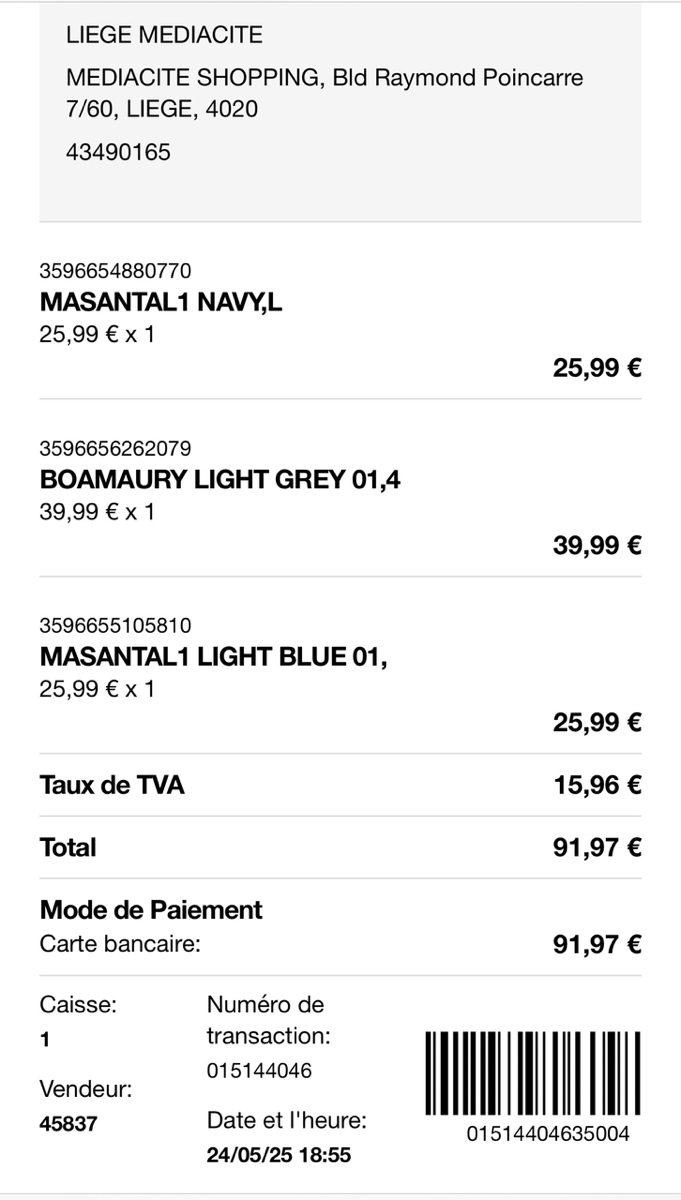681x1200 pixels.
Task: Open the MASANTAL1 LIGHT BLUE 01 item
Action: click(x=213, y=657)
